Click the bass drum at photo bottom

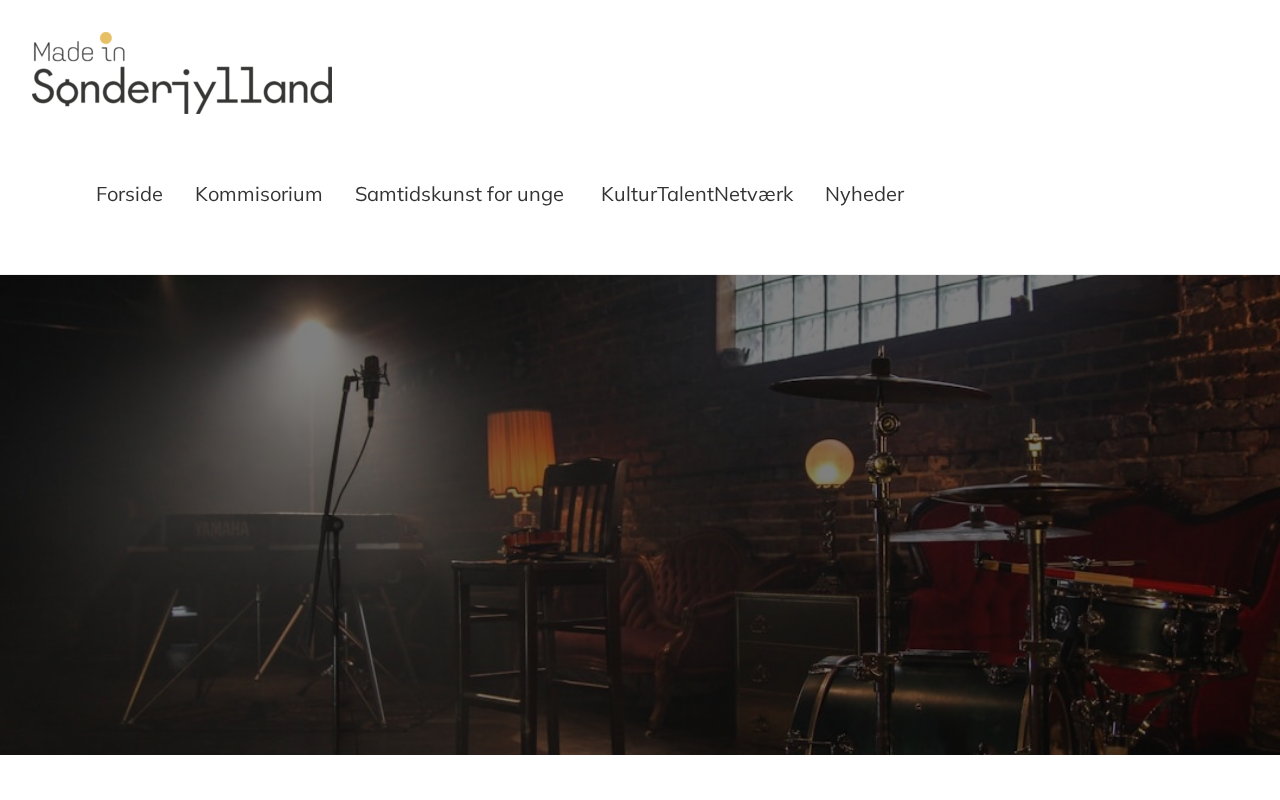[x=905, y=705]
